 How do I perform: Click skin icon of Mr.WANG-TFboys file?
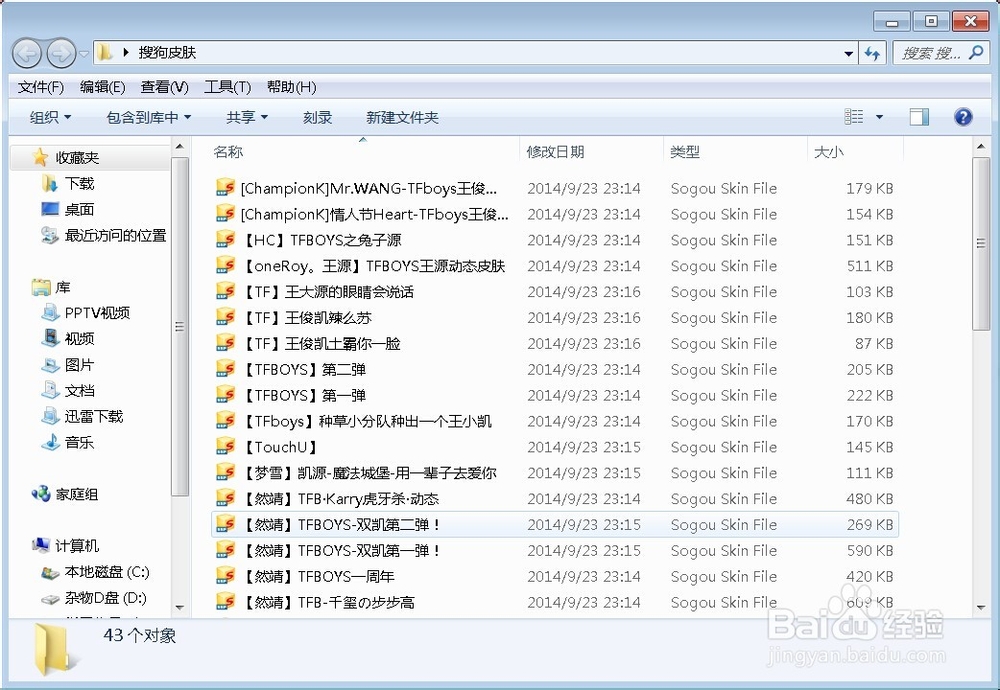pos(226,187)
